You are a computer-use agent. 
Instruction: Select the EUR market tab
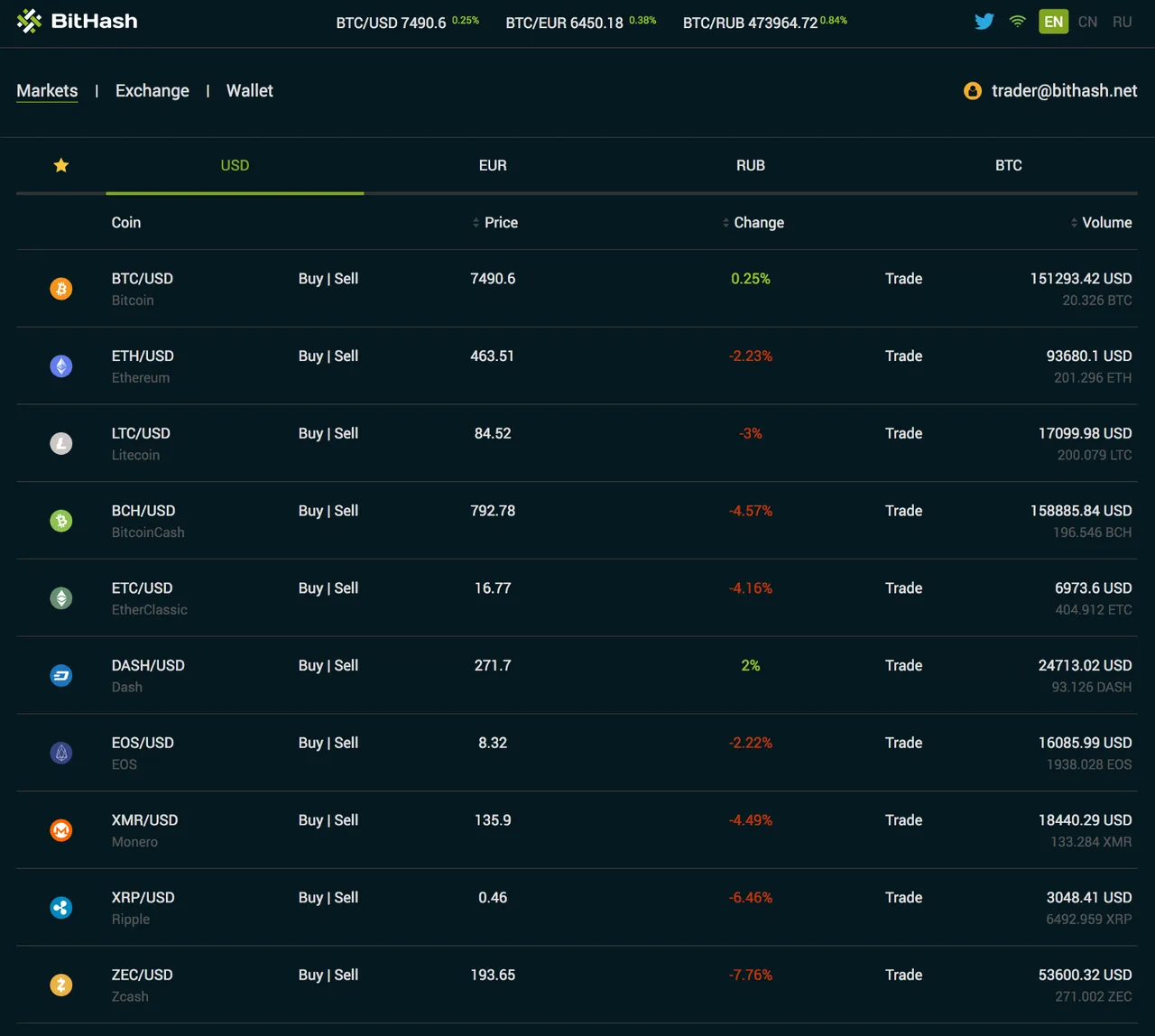tap(493, 165)
